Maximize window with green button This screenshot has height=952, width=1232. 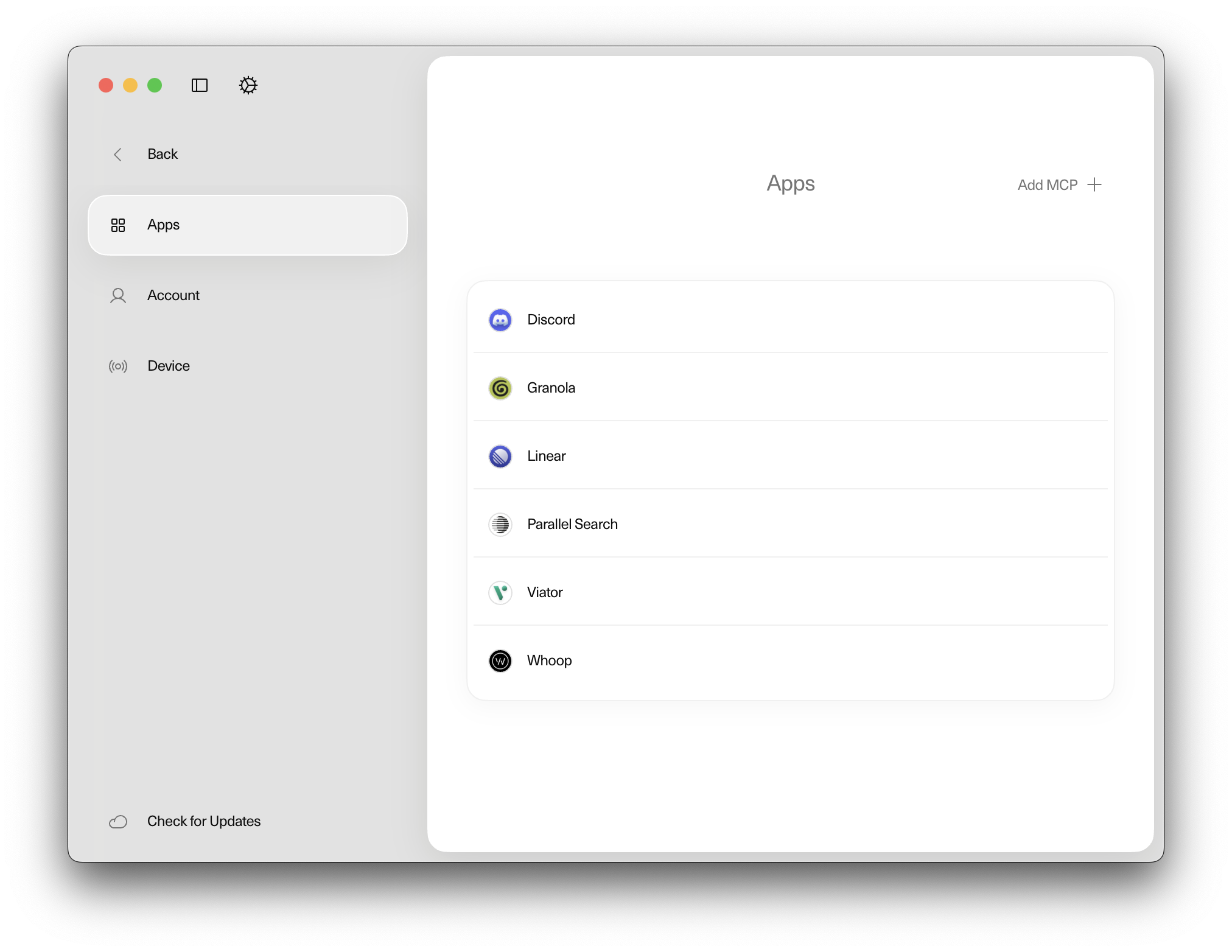point(155,85)
